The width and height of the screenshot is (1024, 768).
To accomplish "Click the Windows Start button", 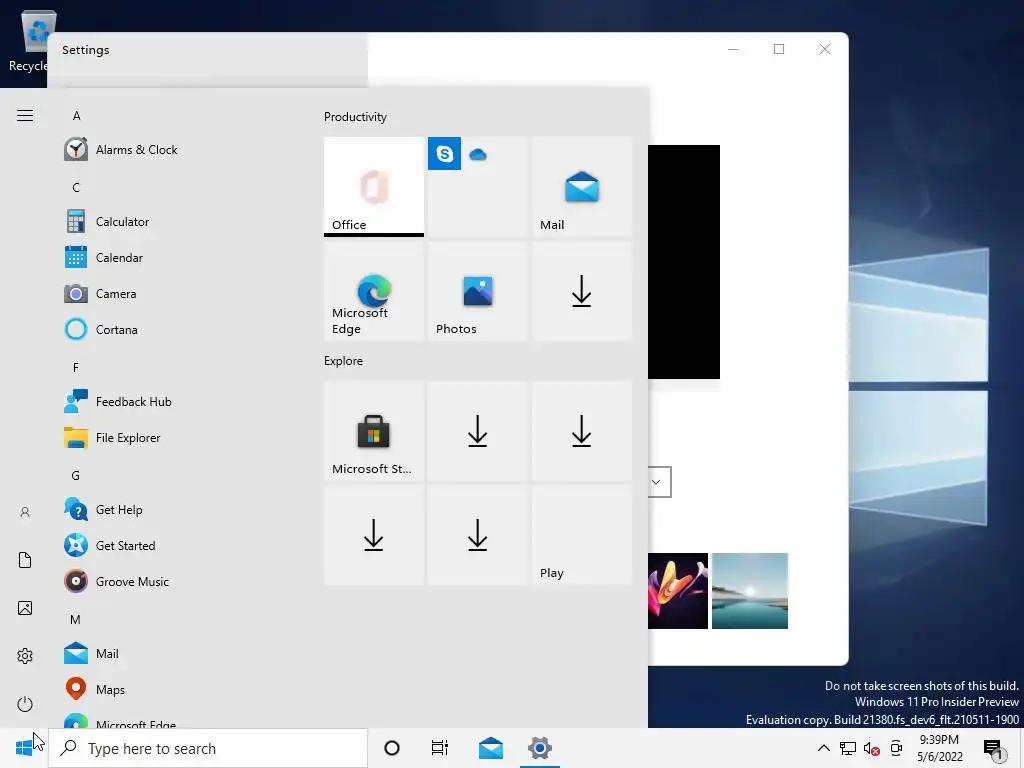I will [24, 748].
